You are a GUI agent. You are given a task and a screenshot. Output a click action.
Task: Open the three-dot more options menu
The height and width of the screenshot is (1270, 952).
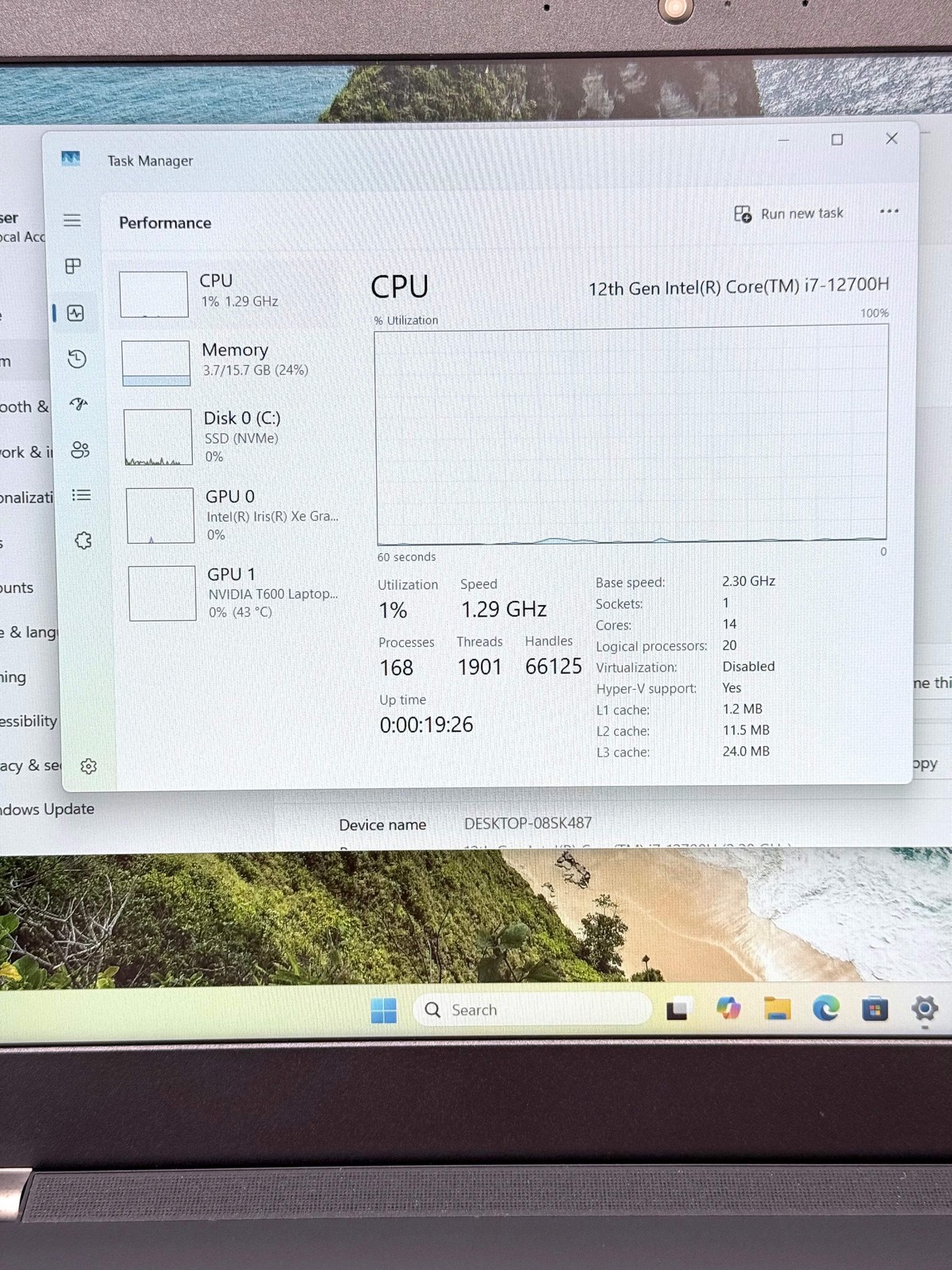click(889, 211)
